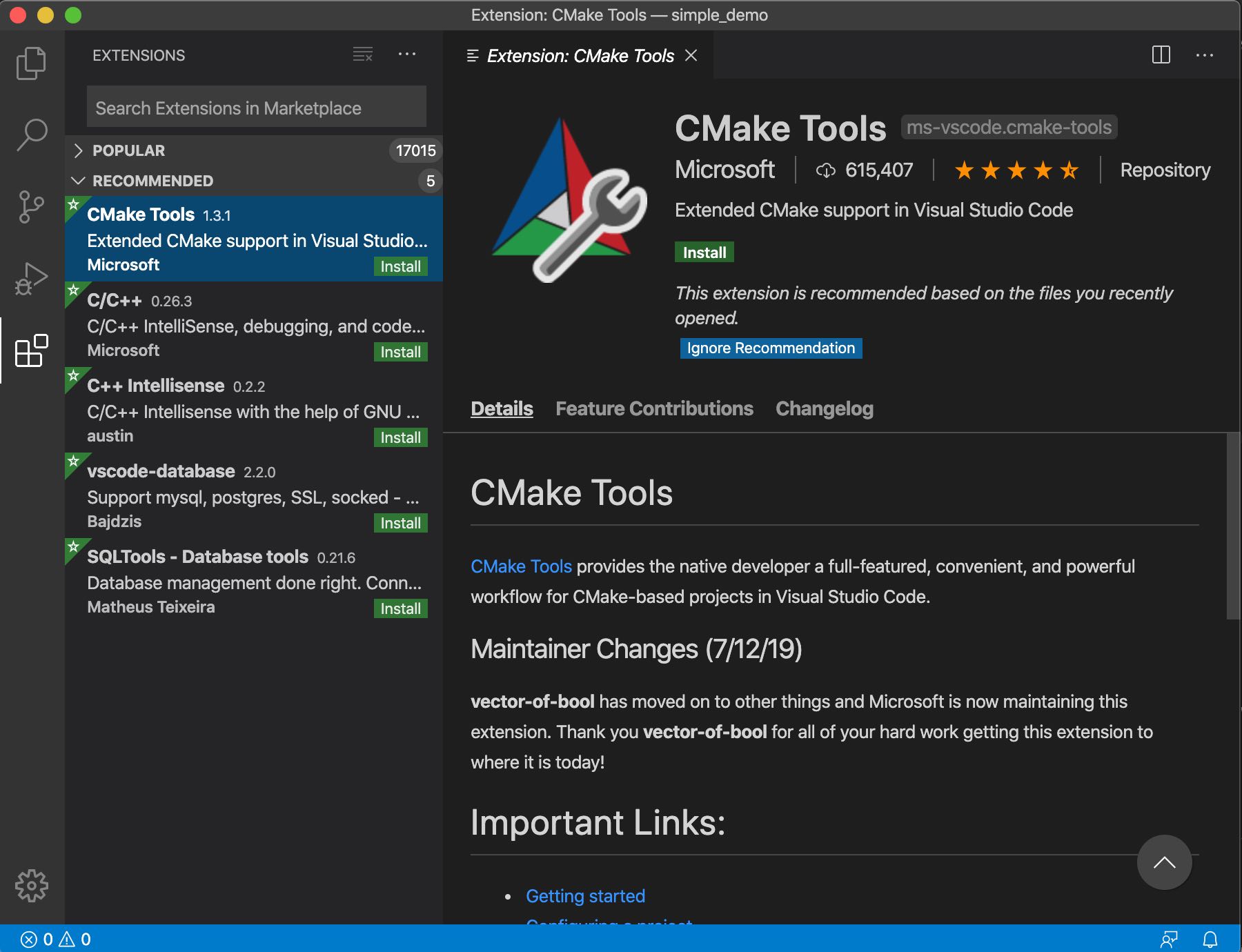Split the editor
The width and height of the screenshot is (1242, 952).
pyautogui.click(x=1162, y=55)
